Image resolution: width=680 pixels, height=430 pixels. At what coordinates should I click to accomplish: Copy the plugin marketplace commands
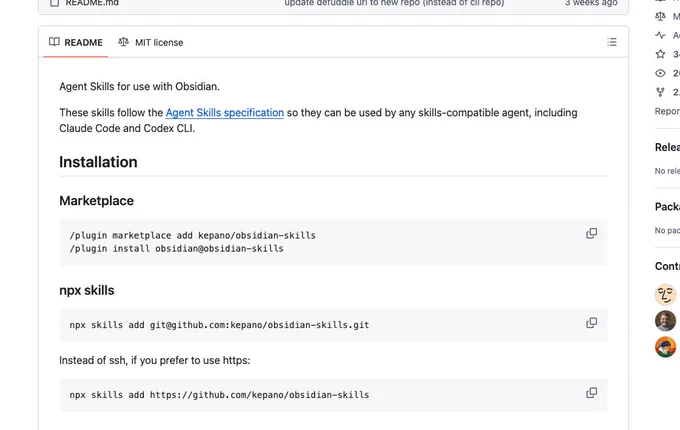click(x=592, y=234)
